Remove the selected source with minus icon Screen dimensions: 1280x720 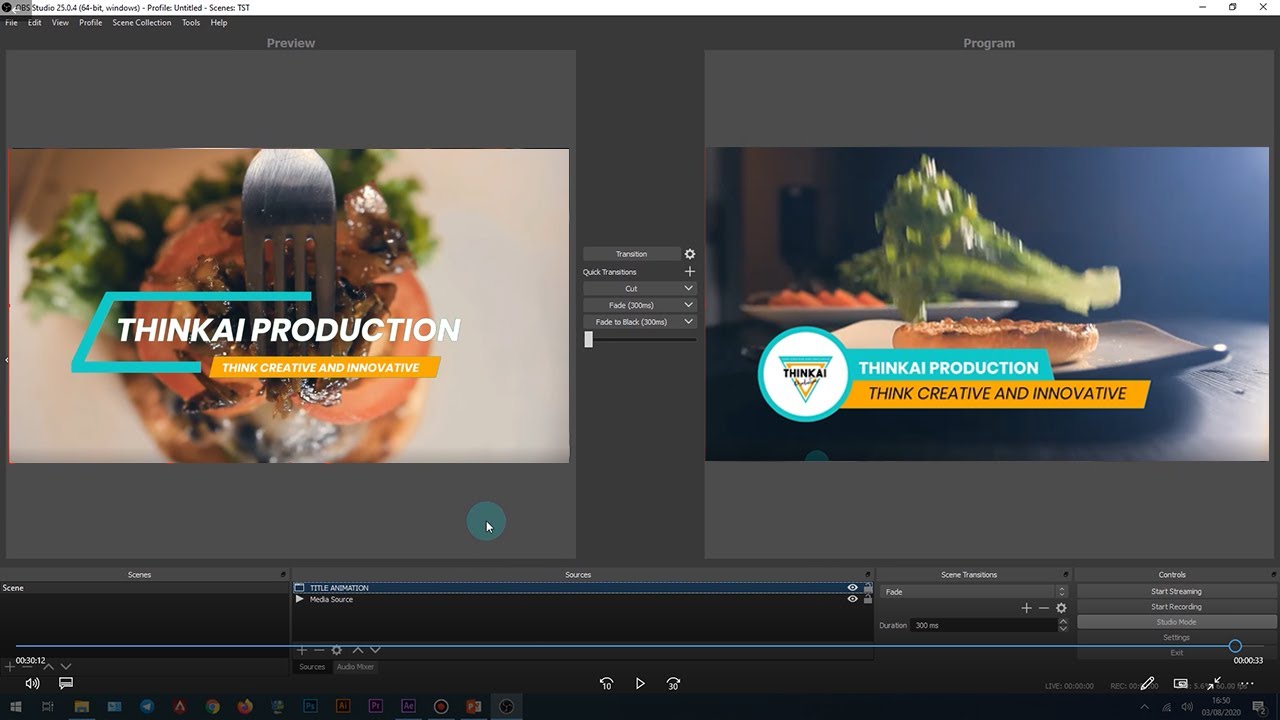[319, 650]
